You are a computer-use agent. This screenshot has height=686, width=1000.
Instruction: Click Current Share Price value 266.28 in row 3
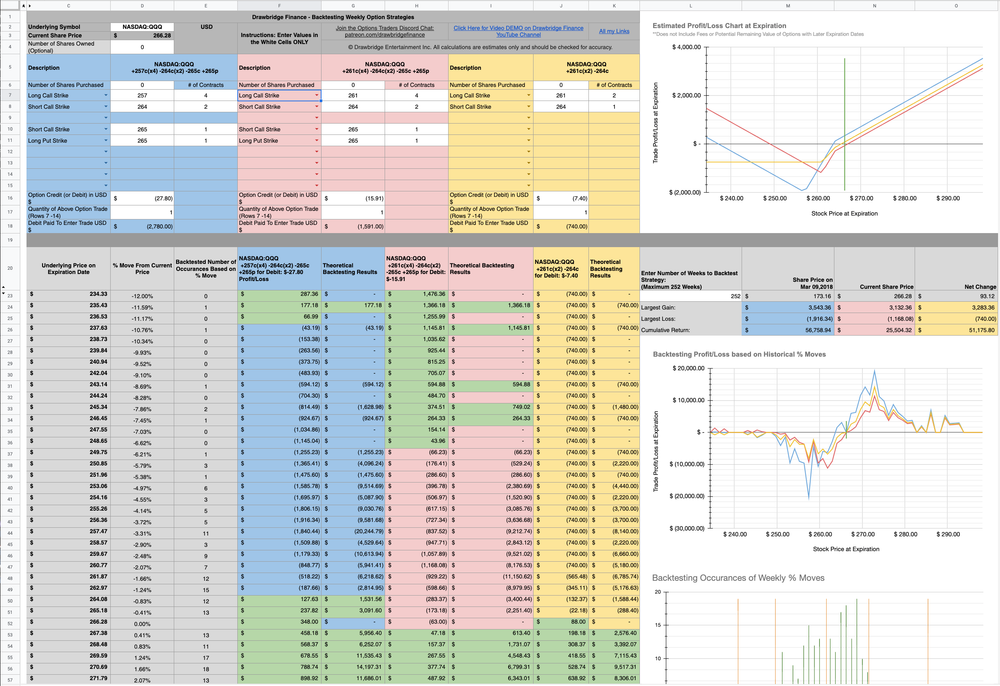pyautogui.click(x=142, y=36)
